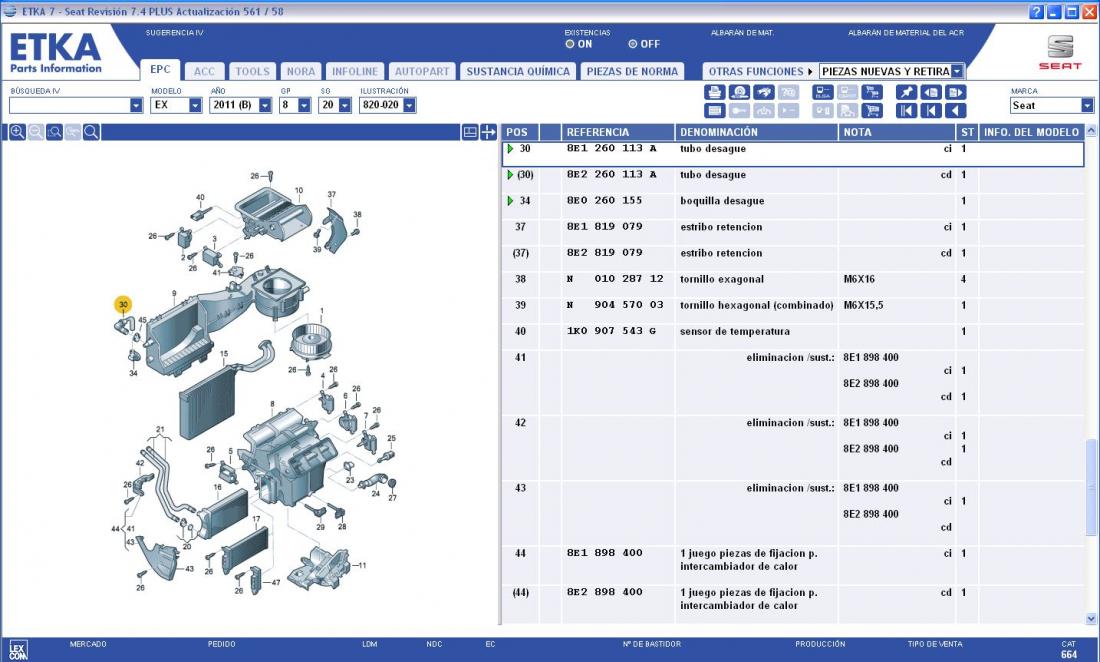Click the print icon in the toolbar
The height and width of the screenshot is (662, 1100).
[714, 93]
